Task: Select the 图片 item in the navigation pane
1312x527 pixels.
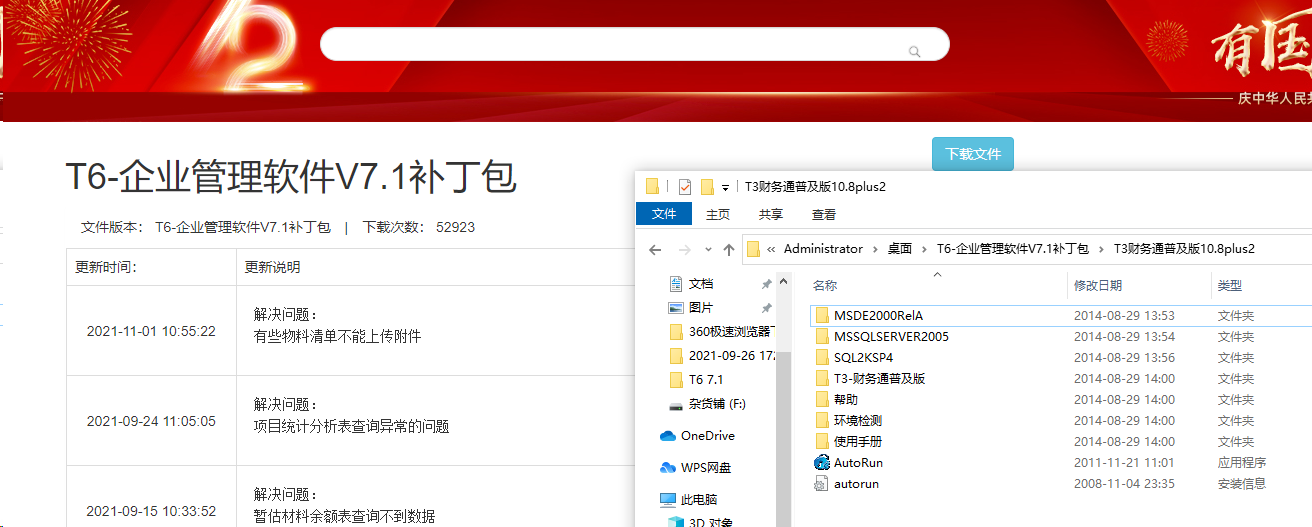Action: 701,308
